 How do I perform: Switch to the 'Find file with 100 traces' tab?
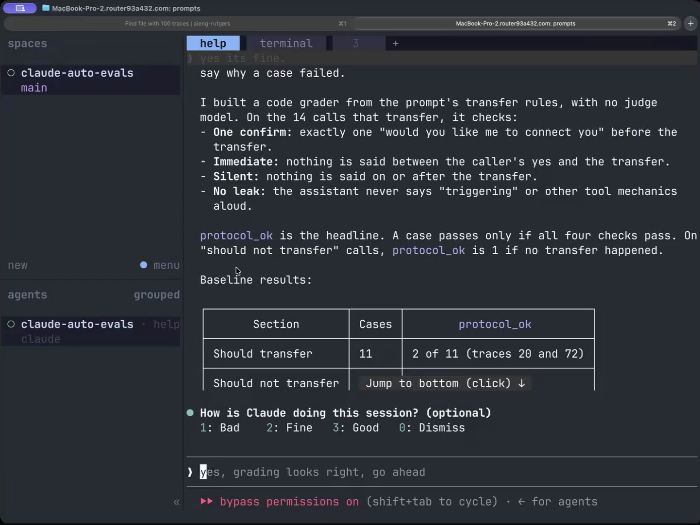[x=178, y=24]
